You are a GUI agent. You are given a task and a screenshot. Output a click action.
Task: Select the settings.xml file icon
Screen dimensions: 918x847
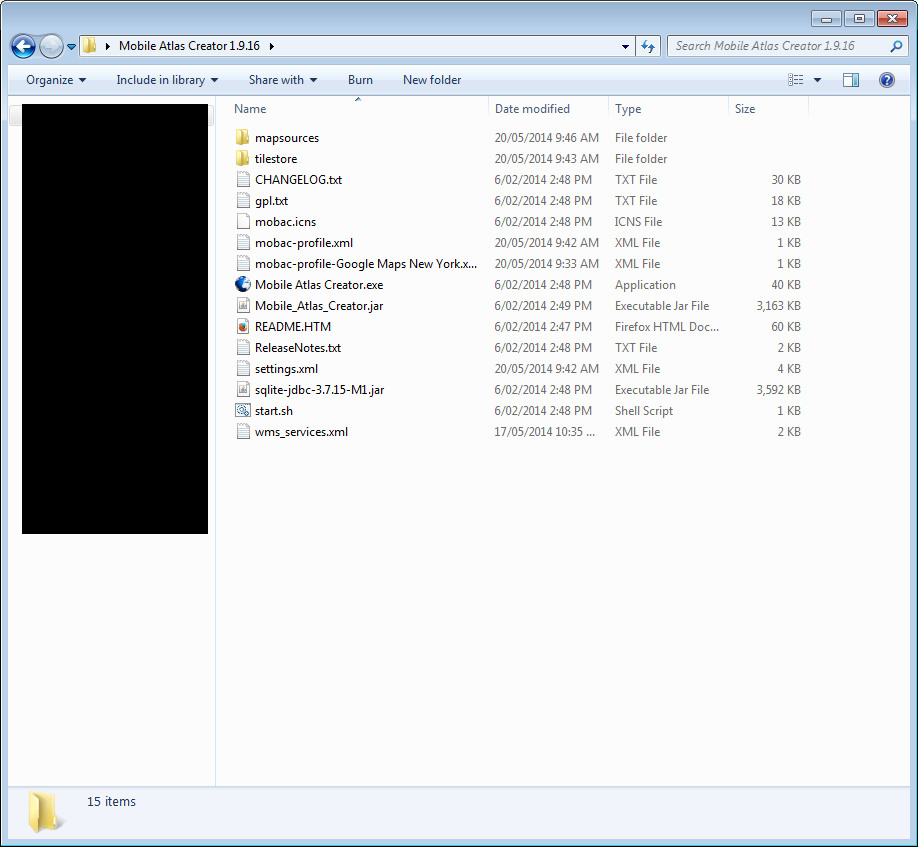[x=243, y=369]
